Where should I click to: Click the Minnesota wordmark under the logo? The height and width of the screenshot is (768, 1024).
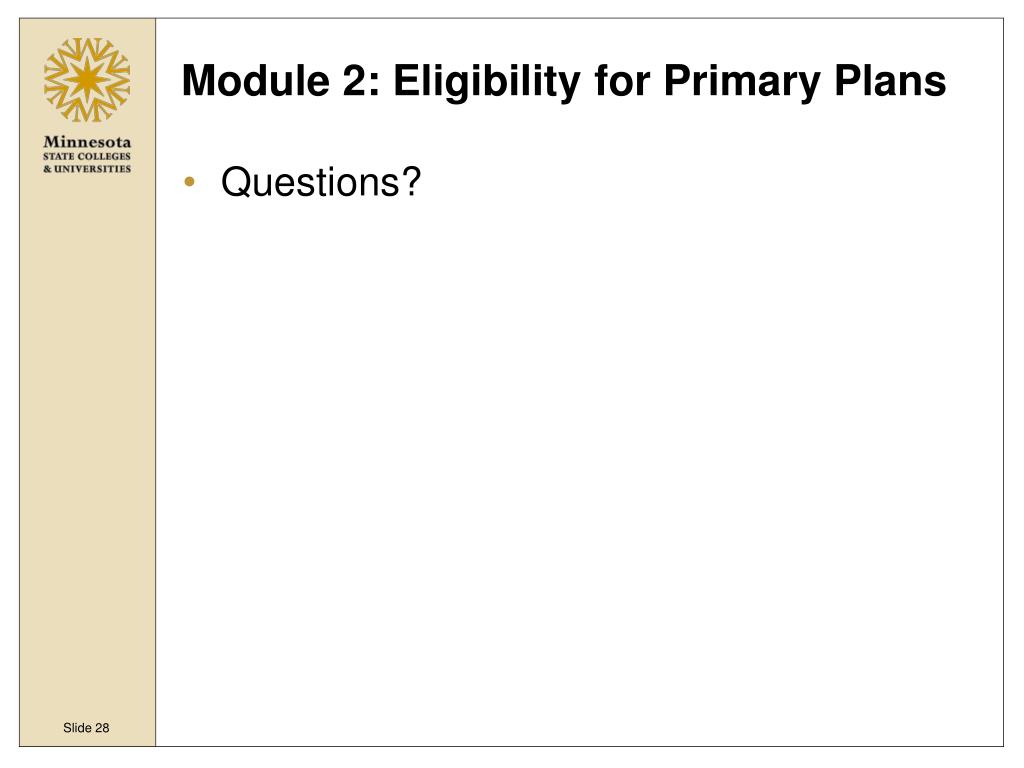pos(87,142)
